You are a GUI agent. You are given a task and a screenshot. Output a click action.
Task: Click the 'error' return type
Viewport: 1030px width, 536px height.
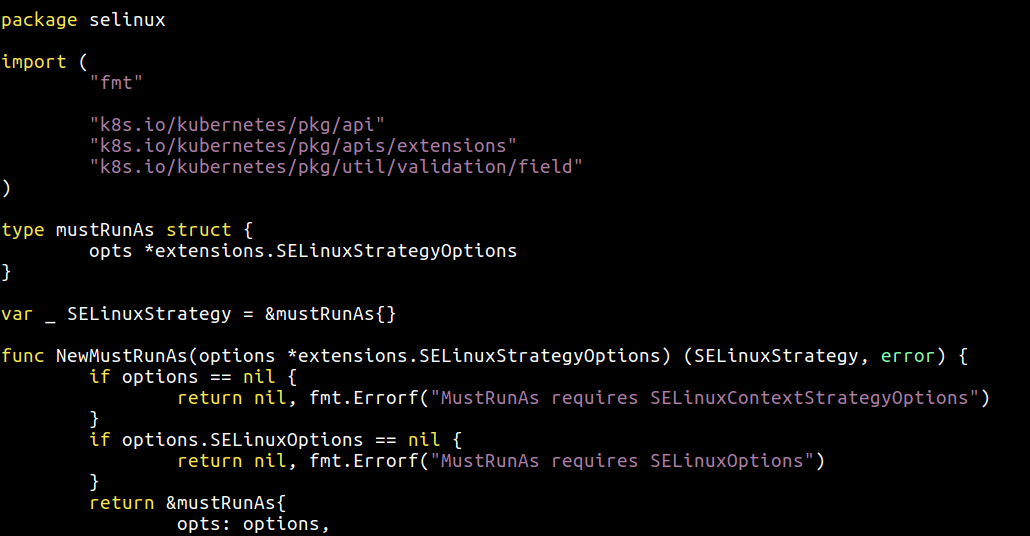coord(907,356)
